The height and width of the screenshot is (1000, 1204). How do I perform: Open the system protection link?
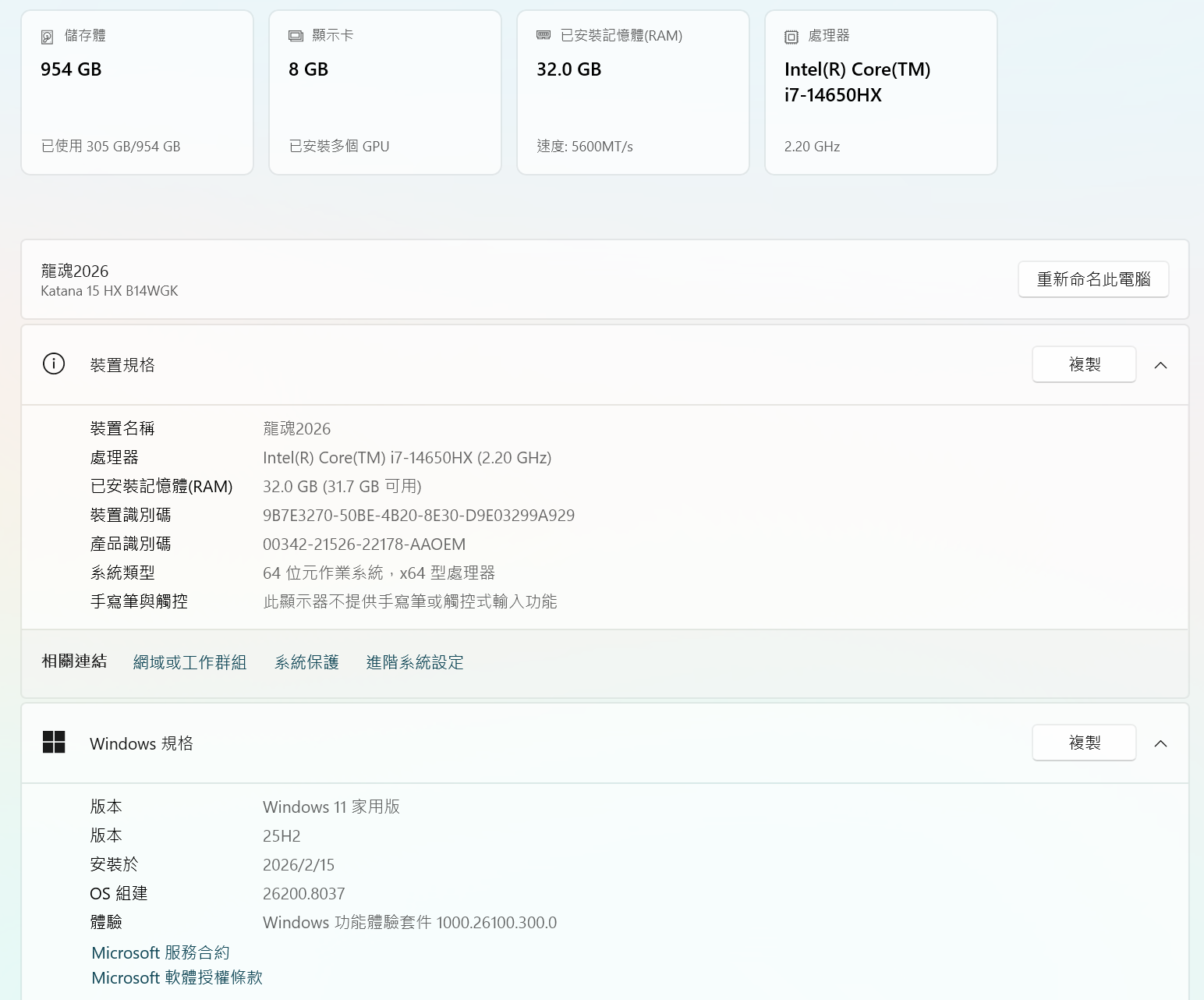(306, 662)
